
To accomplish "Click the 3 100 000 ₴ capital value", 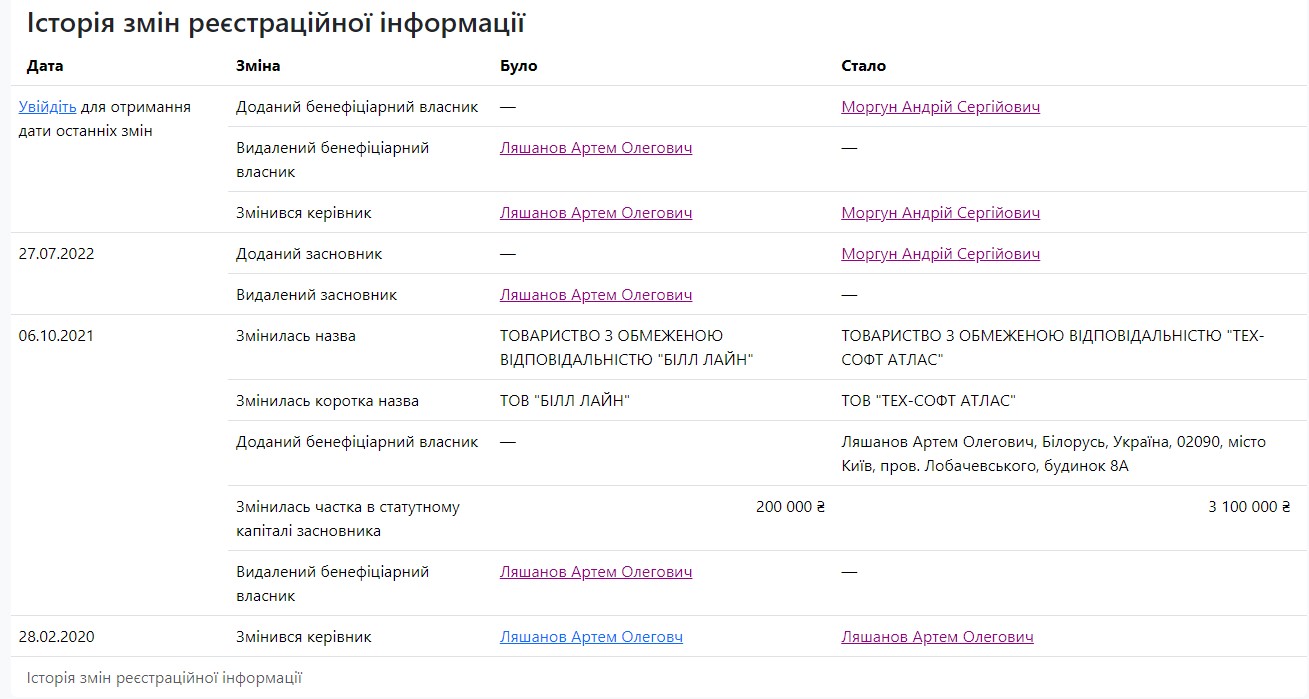I will 1256,507.
